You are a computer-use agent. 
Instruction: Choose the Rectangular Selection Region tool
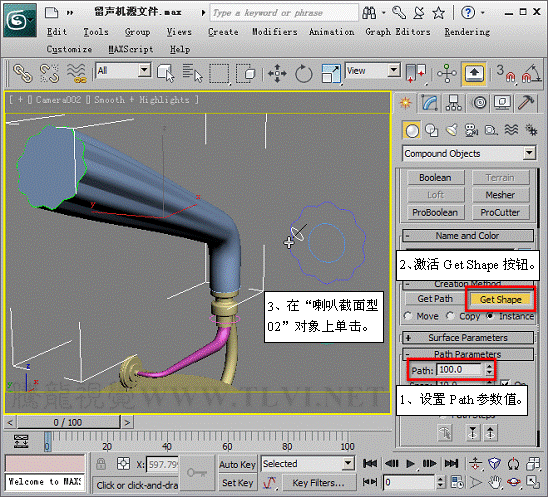pos(219,73)
